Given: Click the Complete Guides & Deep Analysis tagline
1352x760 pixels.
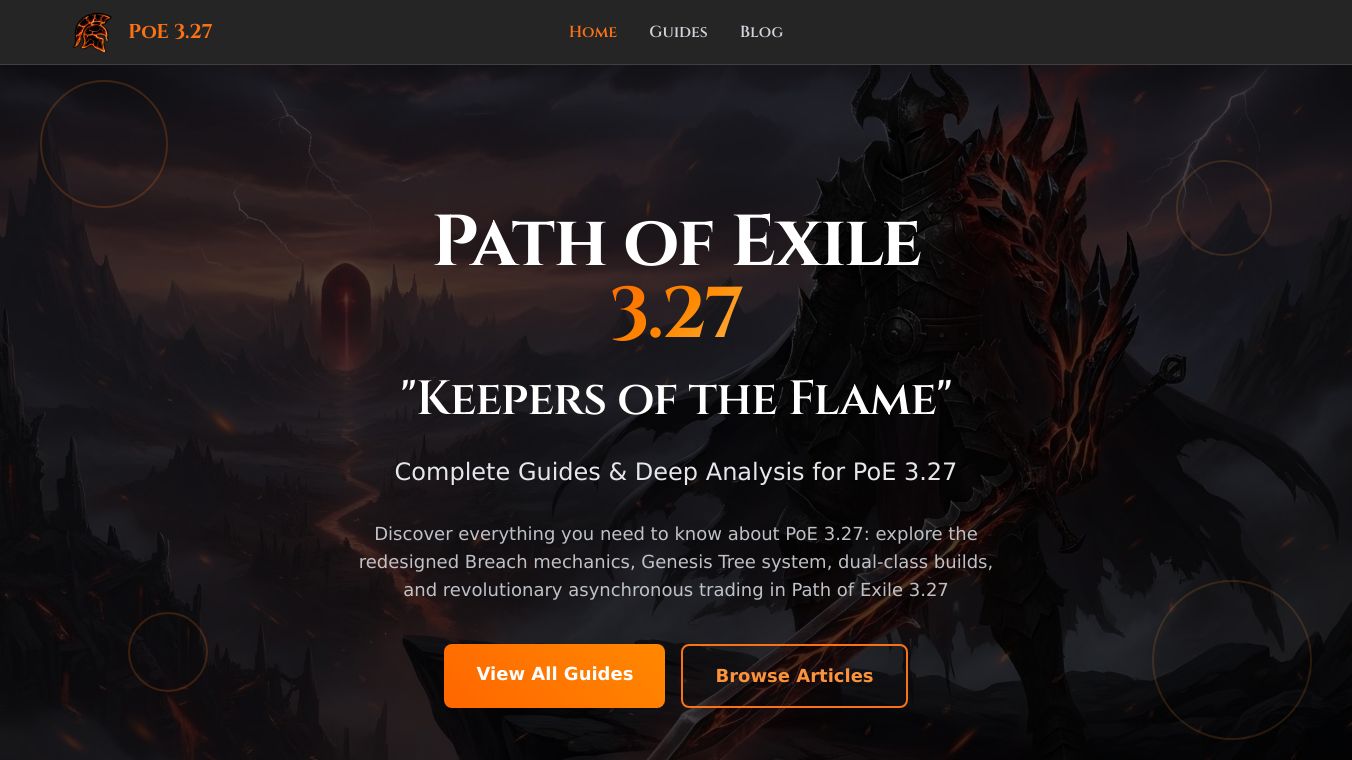Looking at the screenshot, I should click(x=676, y=472).
